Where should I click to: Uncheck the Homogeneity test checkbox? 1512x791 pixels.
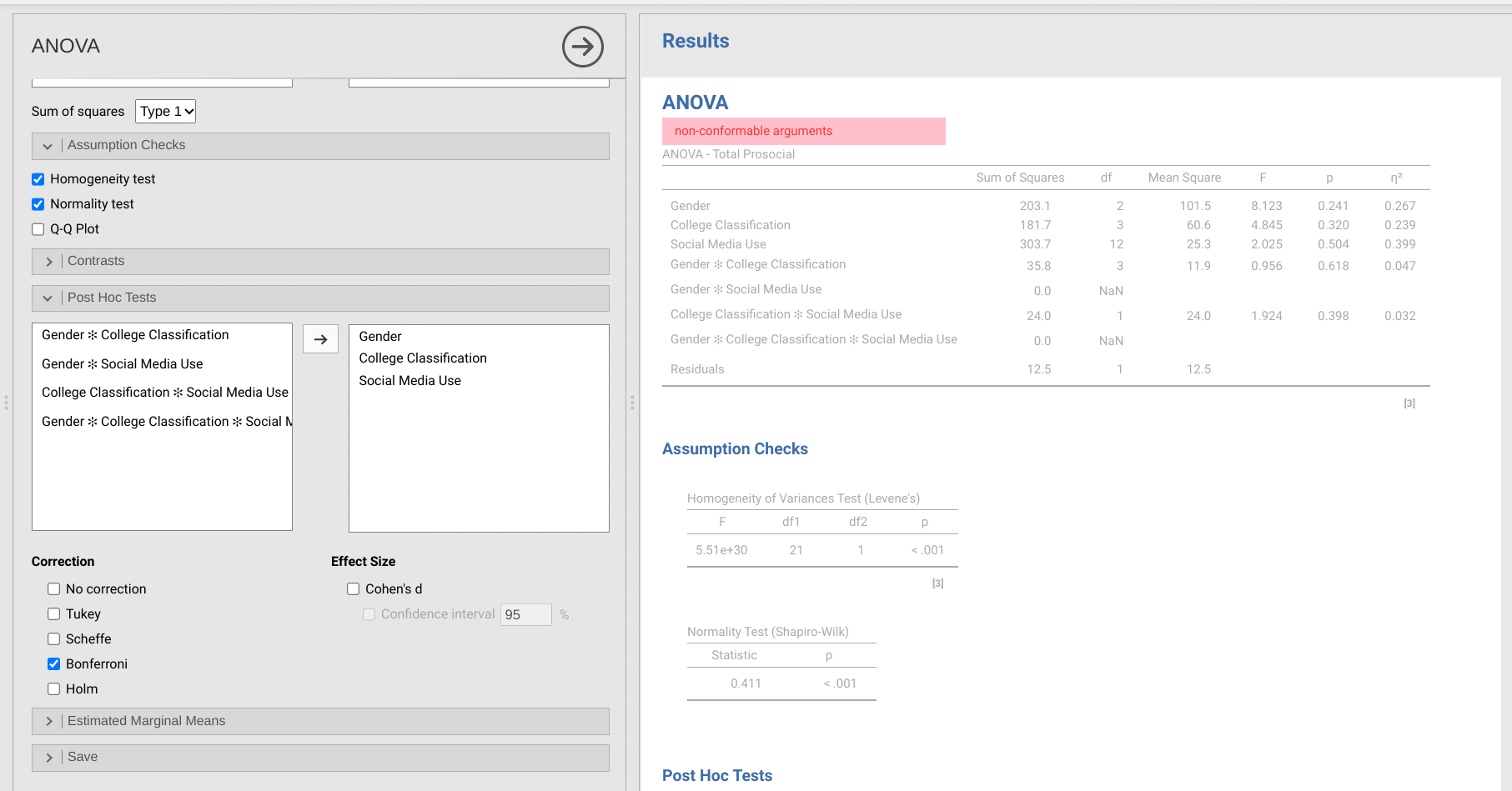tap(38, 179)
